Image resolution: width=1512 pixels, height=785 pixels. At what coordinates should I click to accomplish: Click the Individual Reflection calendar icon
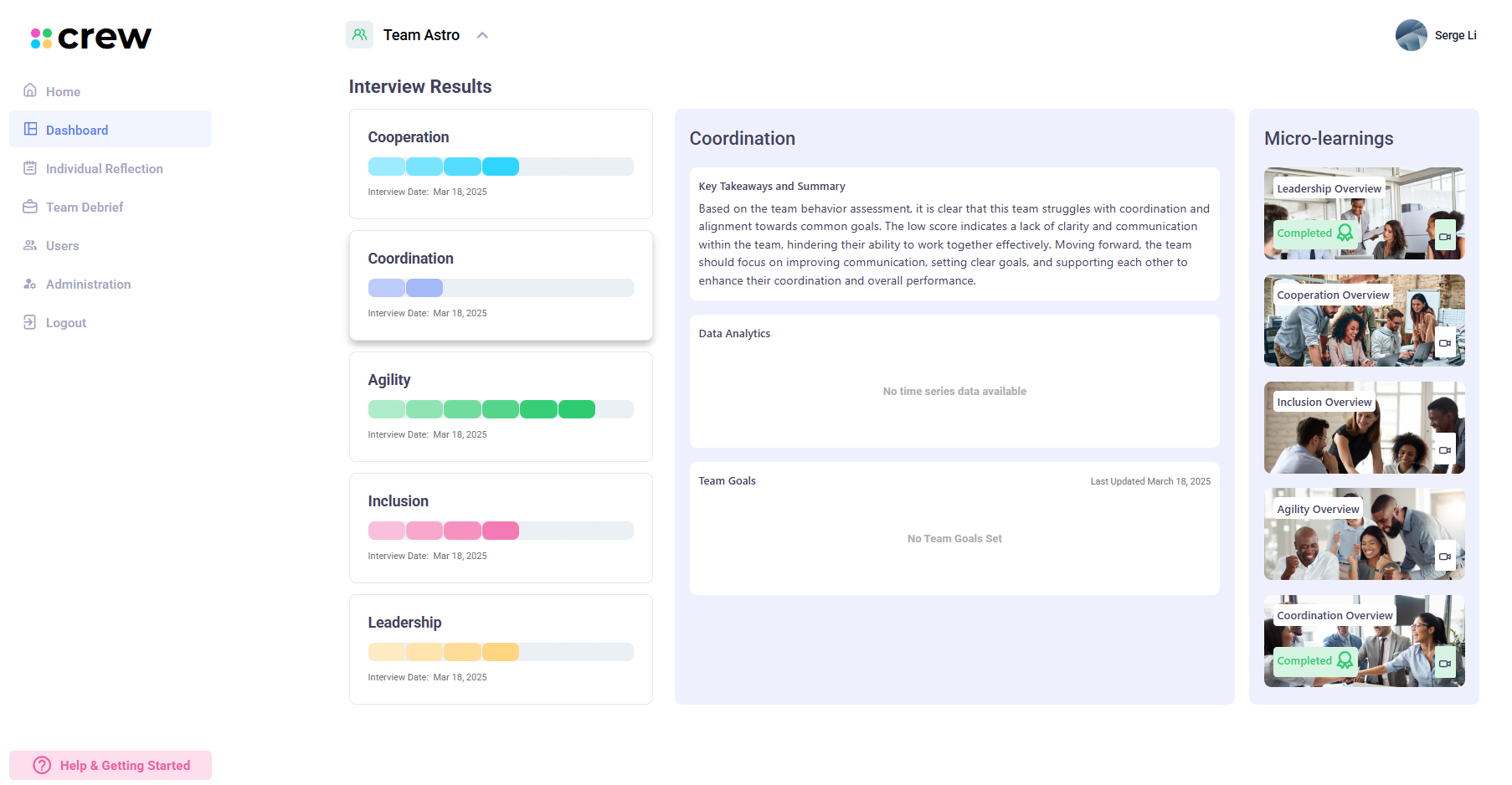[x=30, y=168]
